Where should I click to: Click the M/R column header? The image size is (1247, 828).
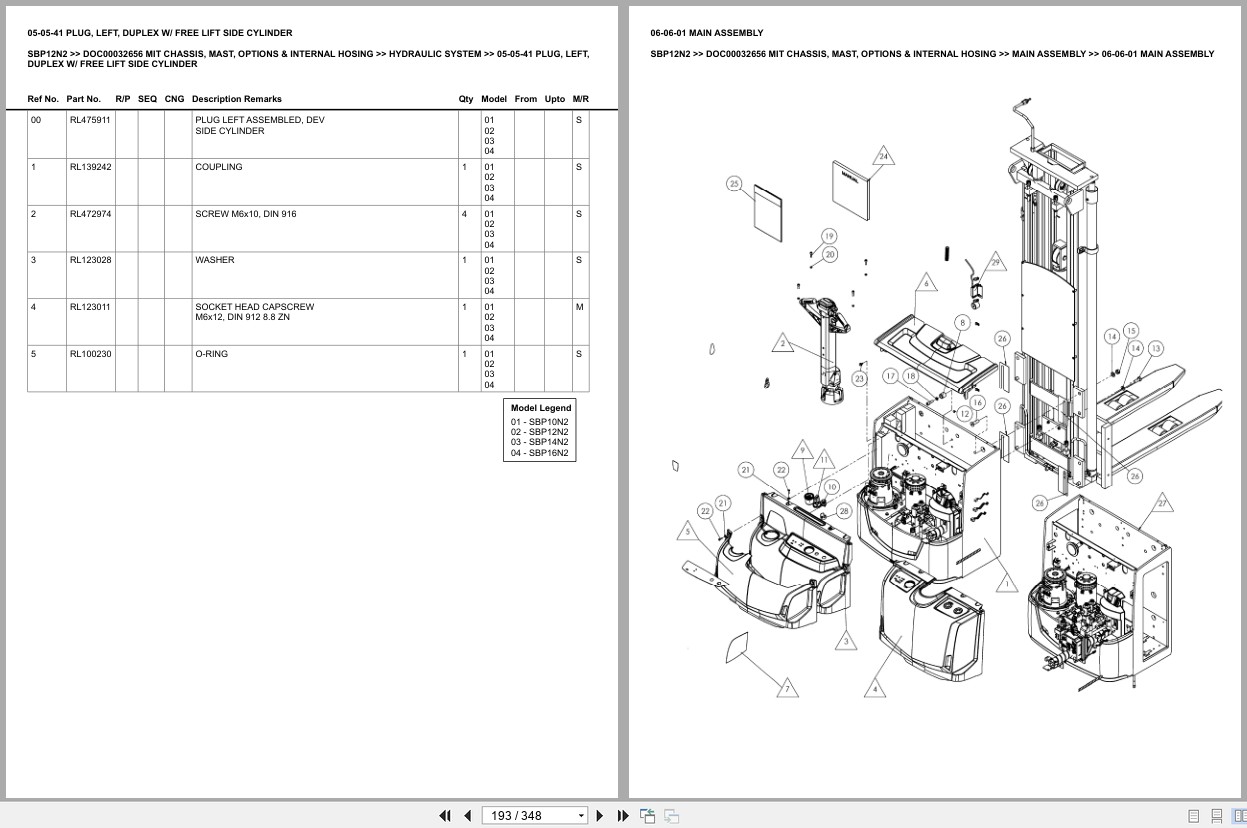[x=581, y=99]
